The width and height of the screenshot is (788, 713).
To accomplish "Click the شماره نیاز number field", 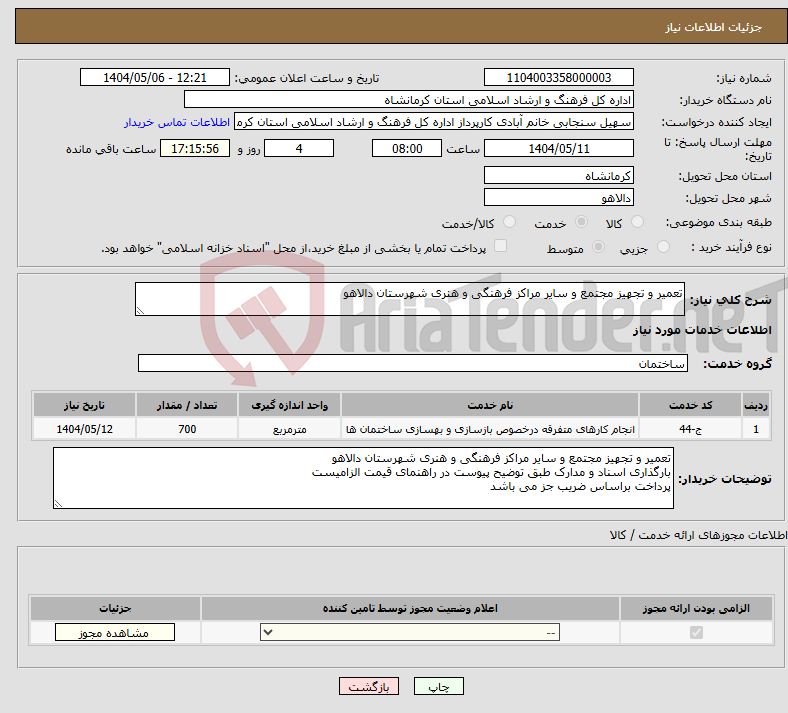I will pyautogui.click(x=558, y=77).
